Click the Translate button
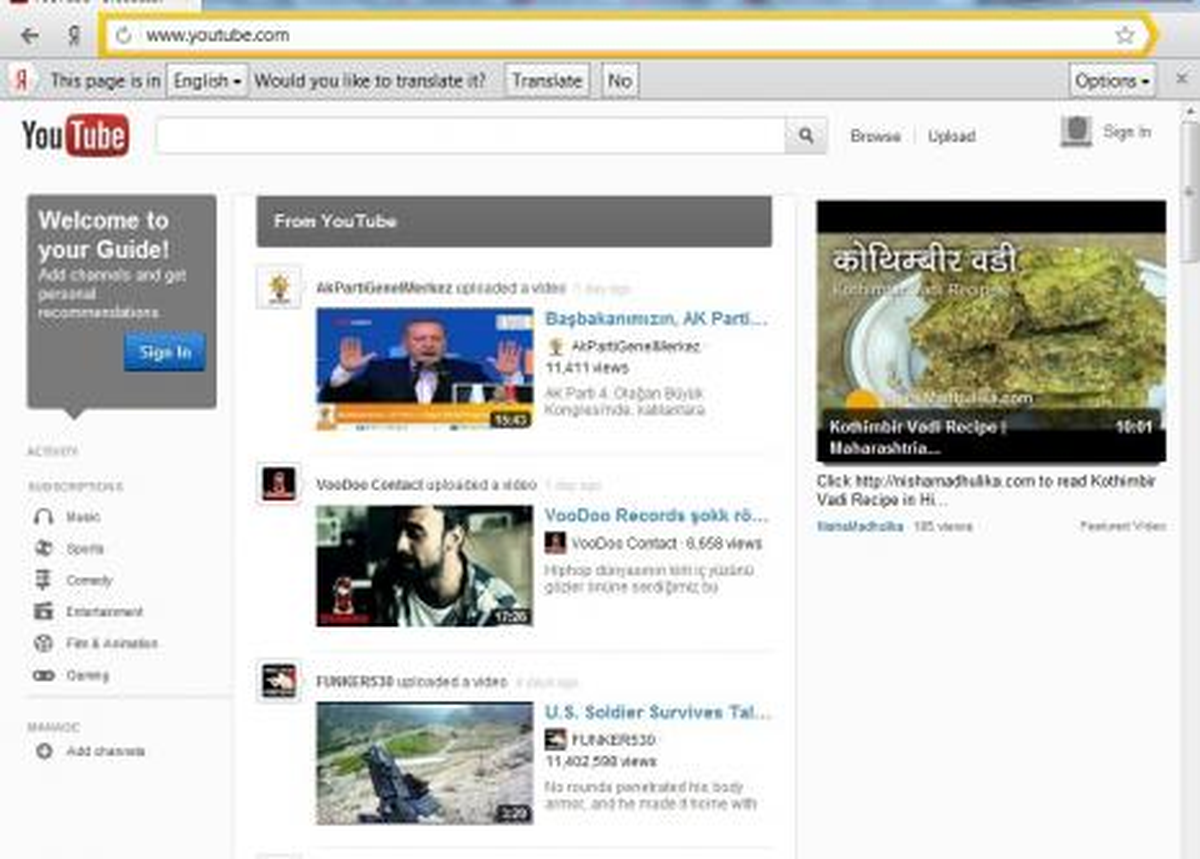This screenshot has height=859, width=1200. [x=547, y=81]
